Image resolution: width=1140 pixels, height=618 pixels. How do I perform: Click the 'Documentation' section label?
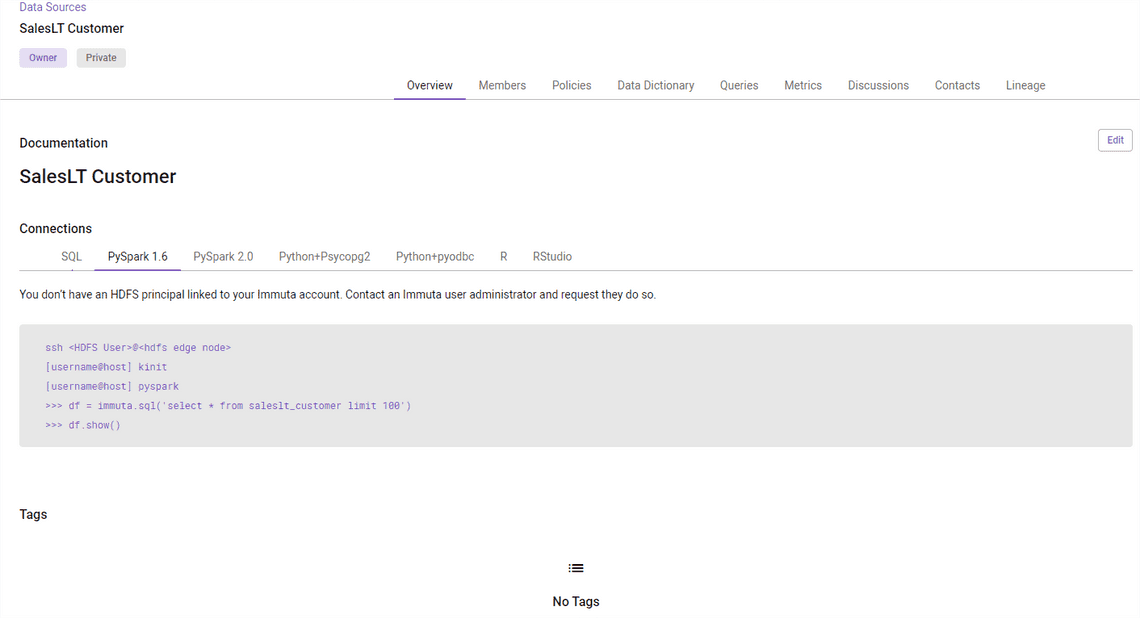tap(64, 143)
